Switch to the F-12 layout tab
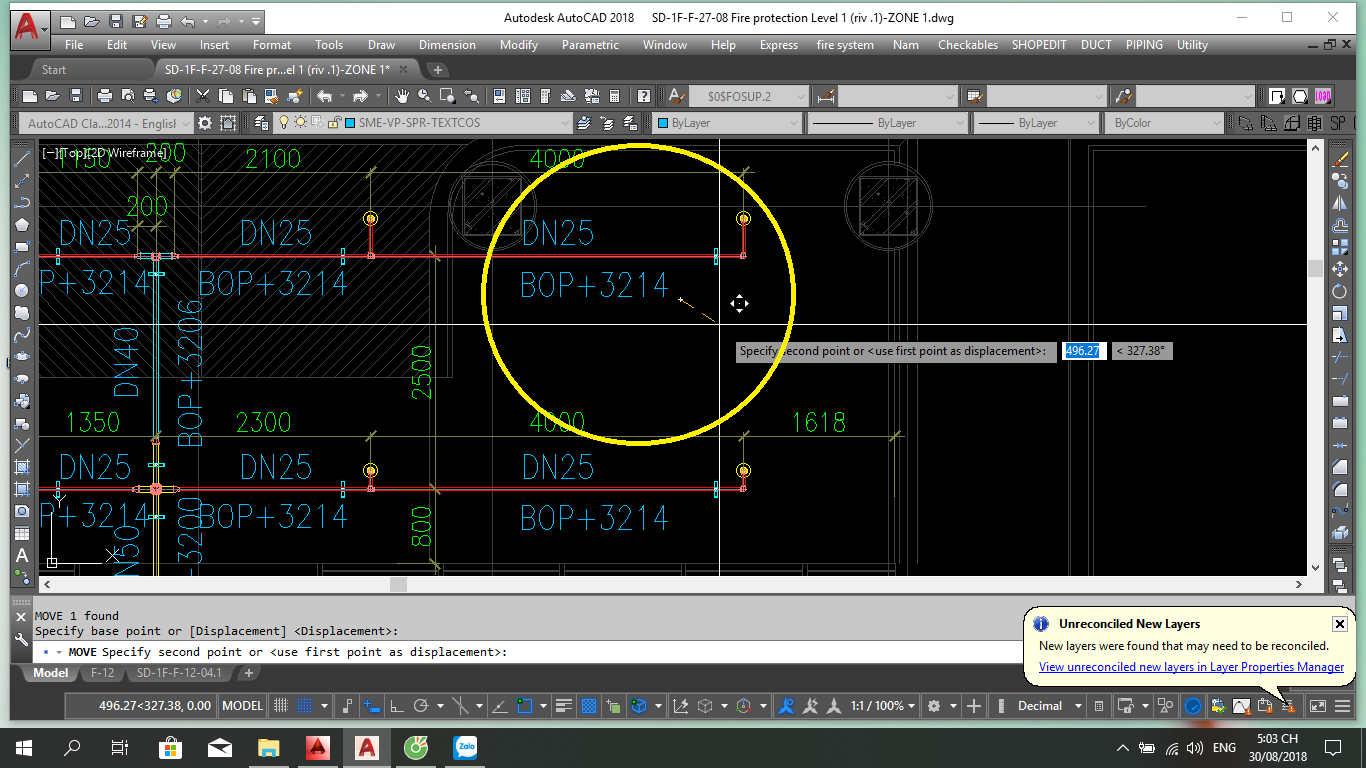1366x768 pixels. click(102, 673)
